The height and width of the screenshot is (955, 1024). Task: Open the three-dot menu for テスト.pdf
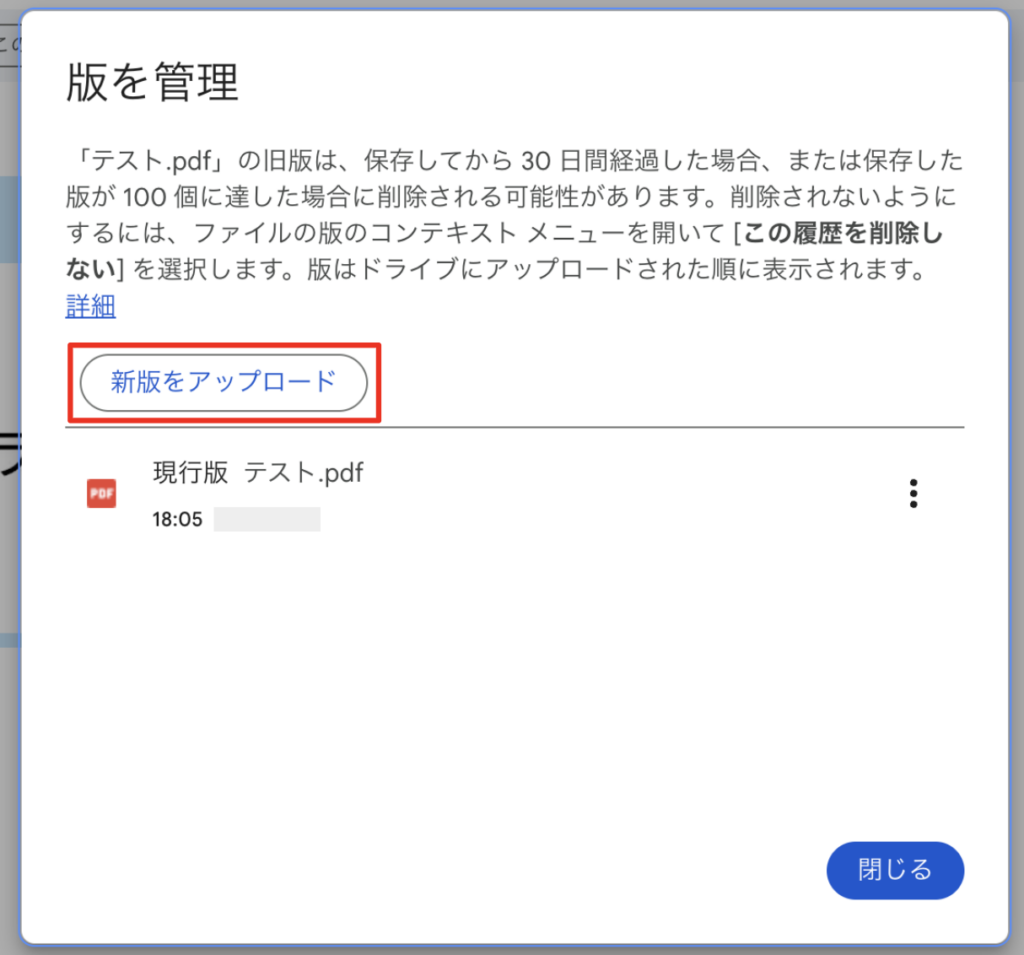click(x=914, y=493)
